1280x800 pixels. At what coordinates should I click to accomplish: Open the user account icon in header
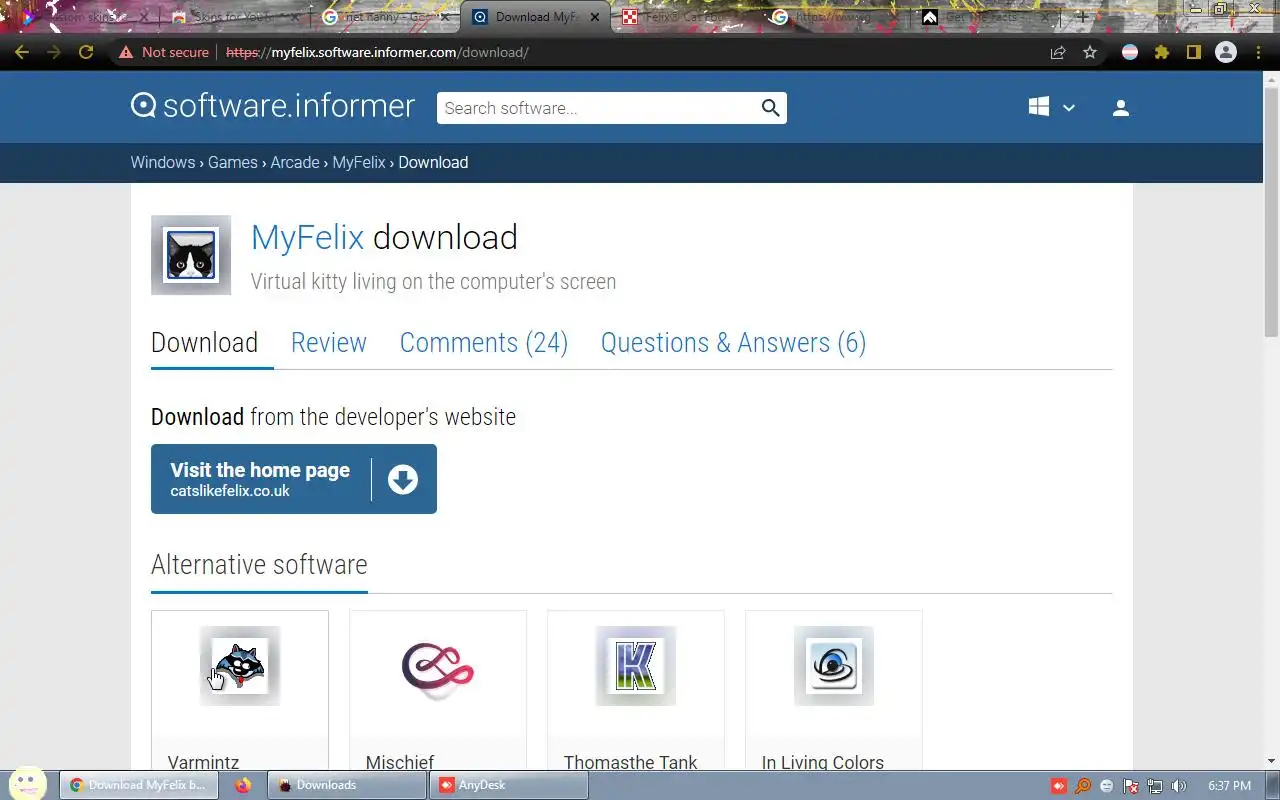point(1121,108)
